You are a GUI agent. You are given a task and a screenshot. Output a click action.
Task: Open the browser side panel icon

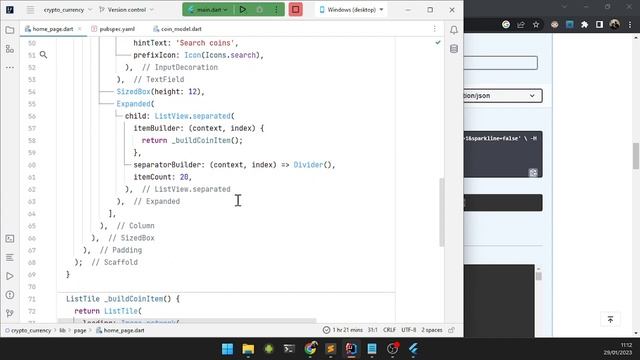coord(599,25)
